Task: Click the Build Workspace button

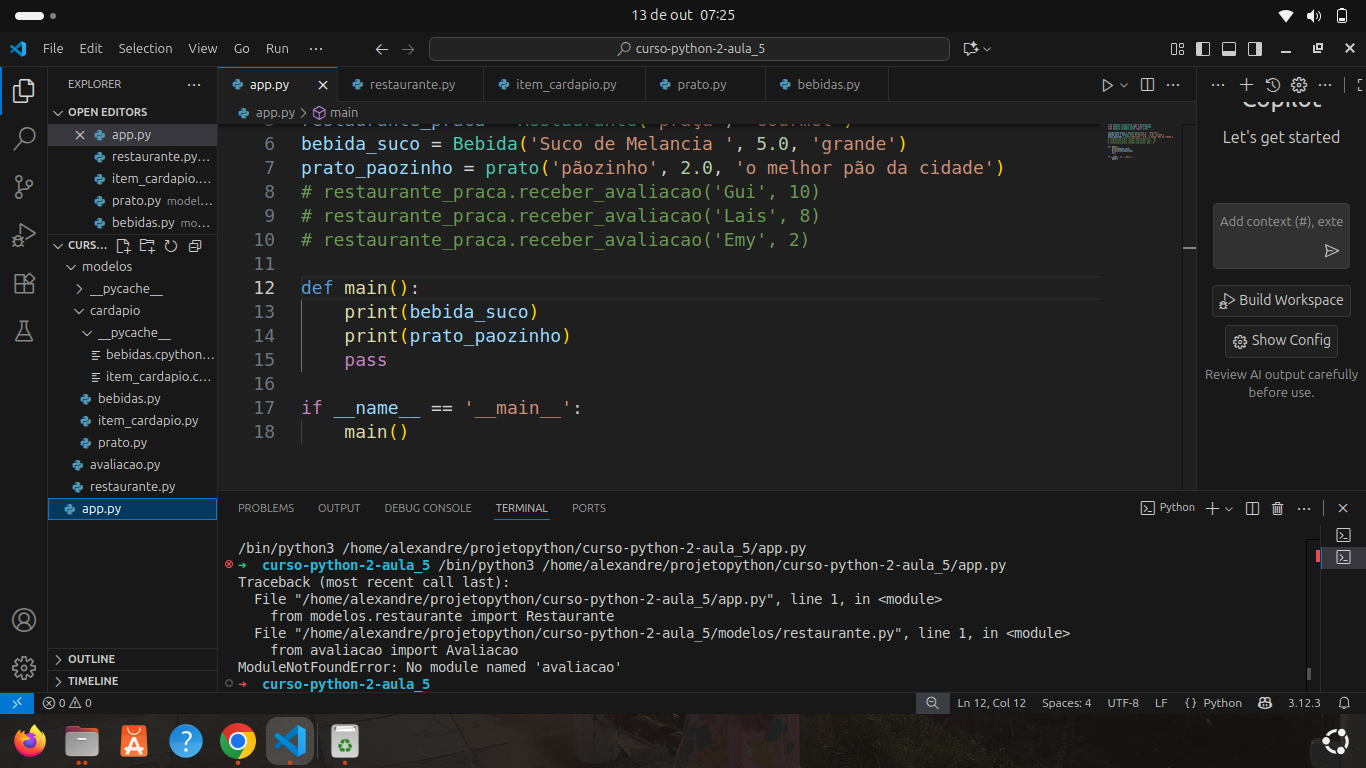Action: pyautogui.click(x=1281, y=300)
